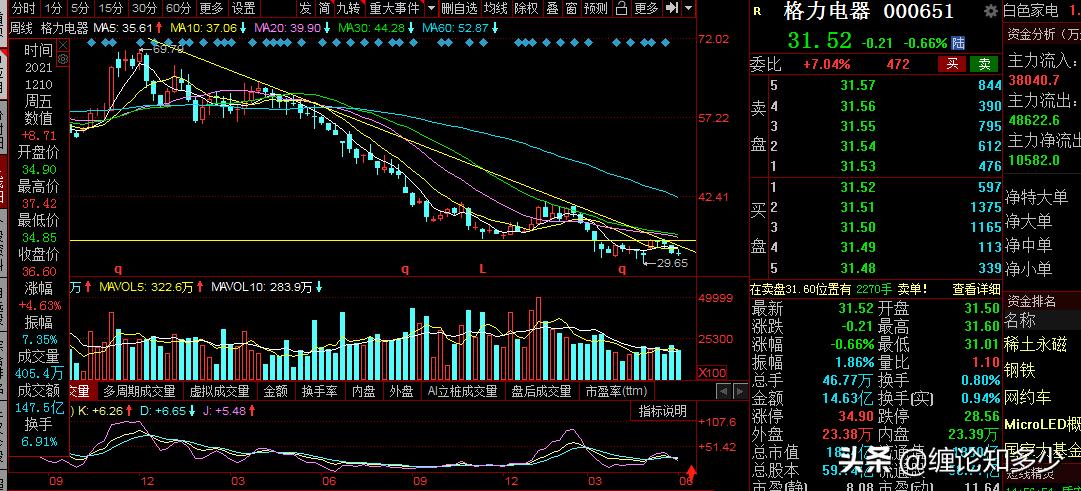Open the small gear on the data tooltip panel
Image resolution: width=1081 pixels, height=491 pixels.
[x=63, y=59]
